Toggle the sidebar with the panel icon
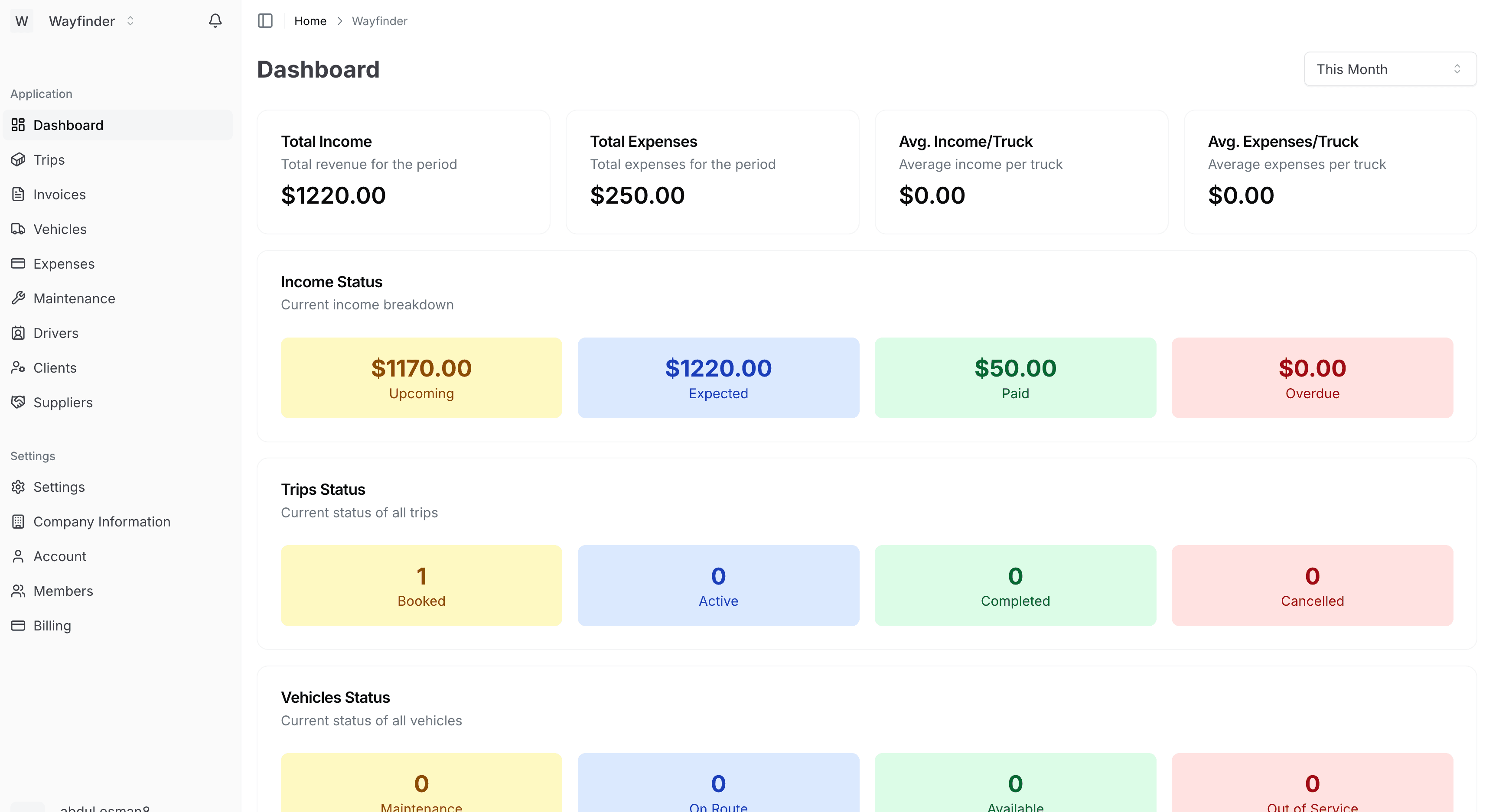The image size is (1486, 812). [265, 21]
